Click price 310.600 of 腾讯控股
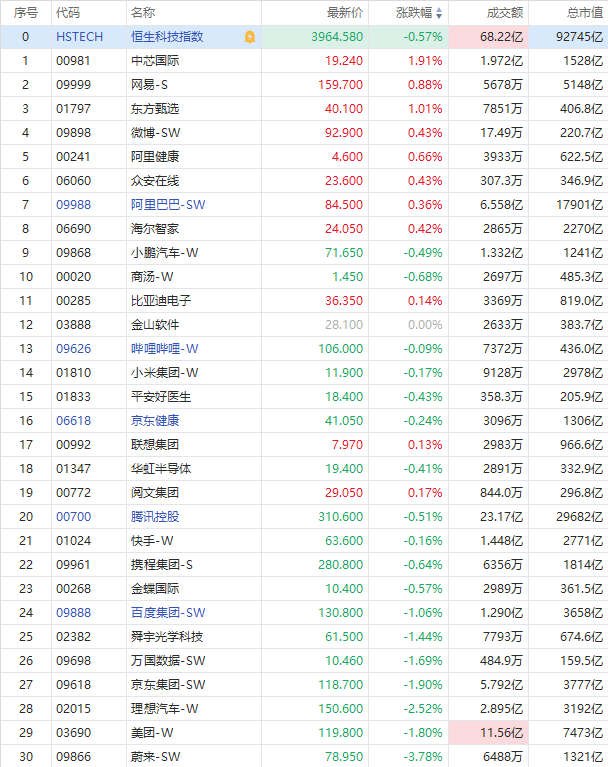 click(315, 516)
